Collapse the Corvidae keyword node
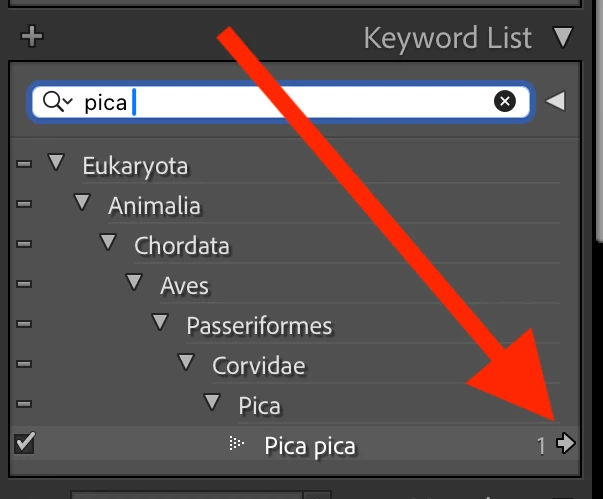 click(x=186, y=364)
